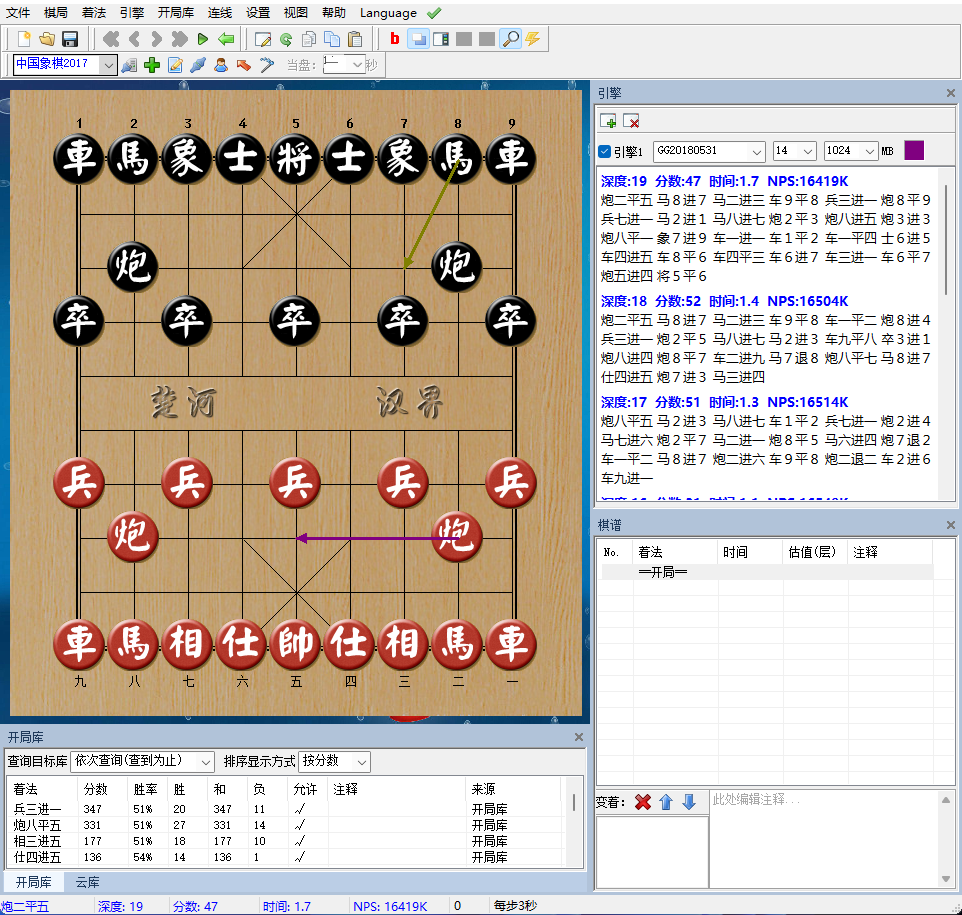Open the 棋局 menu
The image size is (962, 915).
click(56, 13)
